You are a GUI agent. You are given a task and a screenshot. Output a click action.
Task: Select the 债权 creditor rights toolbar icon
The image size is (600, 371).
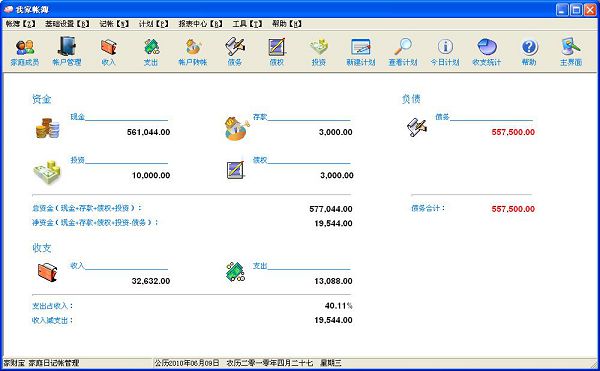pos(277,52)
